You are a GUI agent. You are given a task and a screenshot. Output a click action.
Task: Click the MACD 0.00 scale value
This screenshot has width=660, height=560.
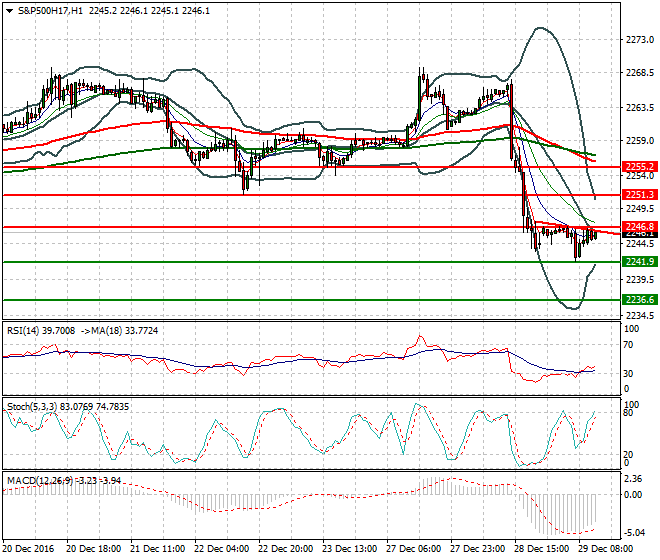(633, 495)
